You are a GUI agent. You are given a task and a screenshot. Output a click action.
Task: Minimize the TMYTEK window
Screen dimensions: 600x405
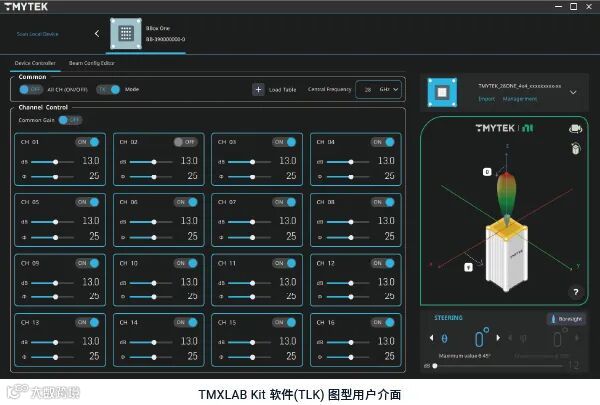[x=558, y=7]
